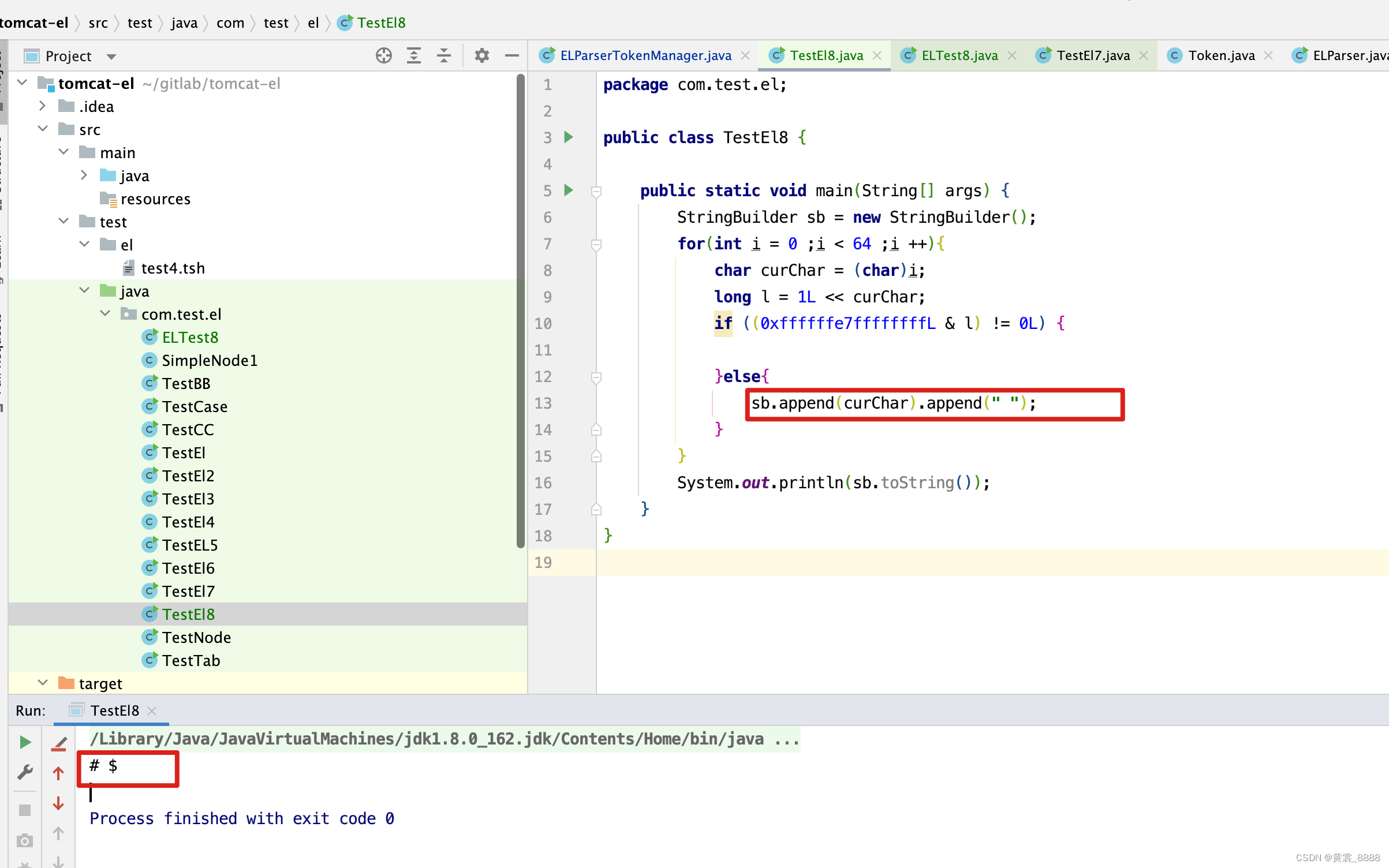The height and width of the screenshot is (868, 1389).
Task: Click 'src' in the breadcrumb path
Action: tap(98, 23)
